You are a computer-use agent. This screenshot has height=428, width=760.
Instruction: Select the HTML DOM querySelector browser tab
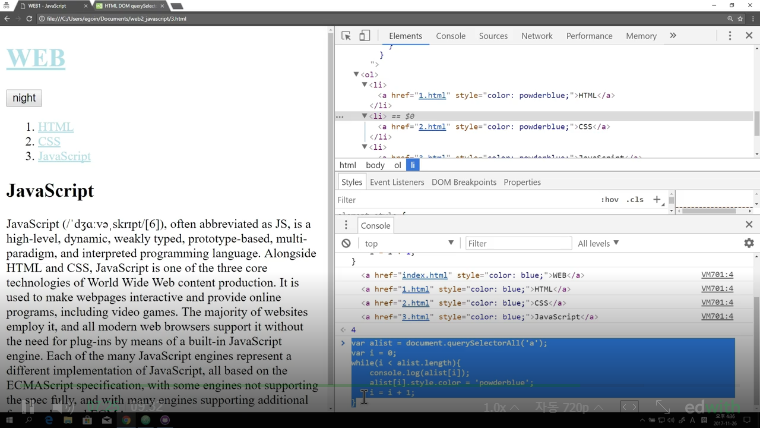click(x=128, y=6)
